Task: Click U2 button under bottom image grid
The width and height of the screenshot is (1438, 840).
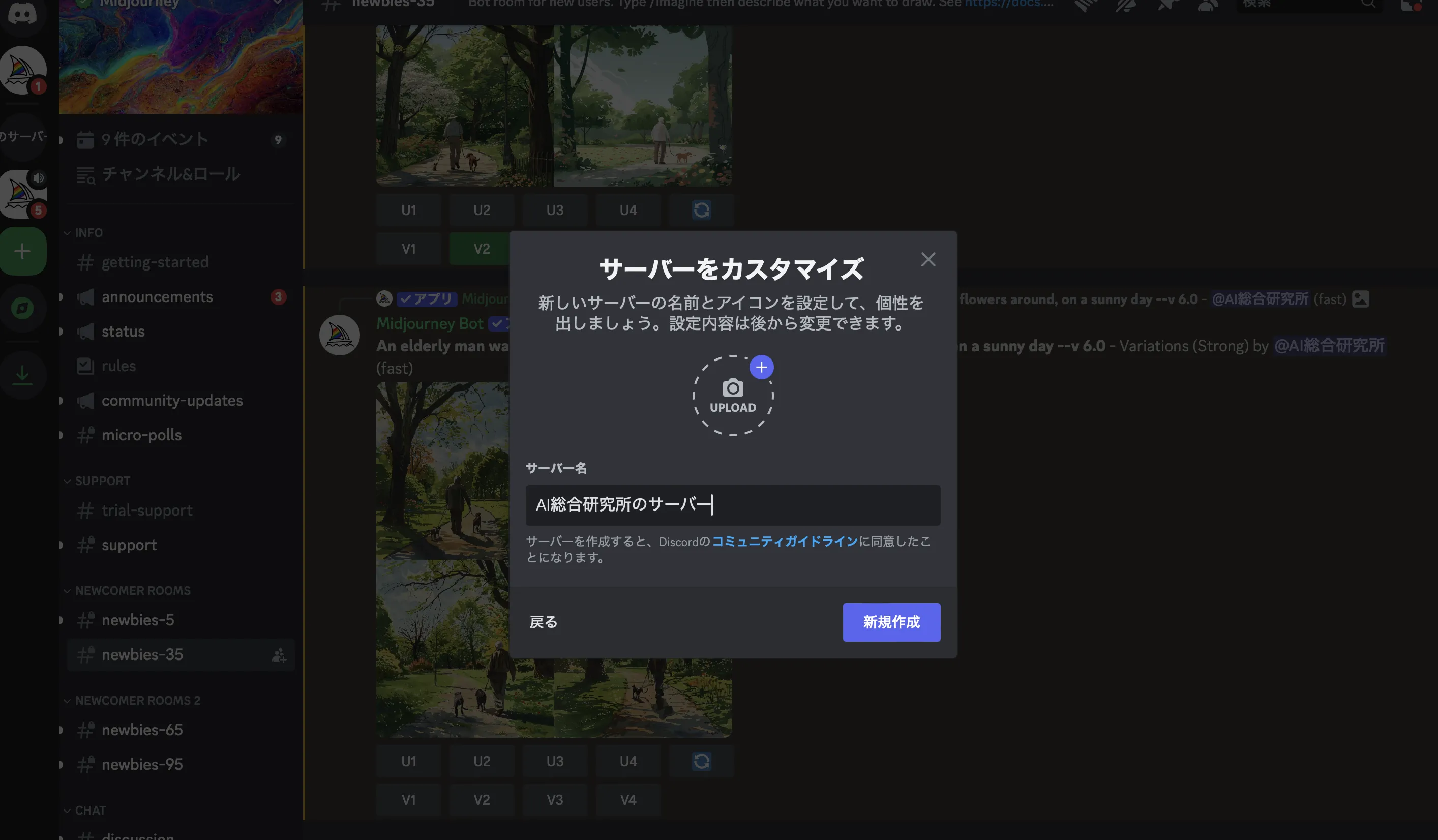Action: click(x=482, y=761)
